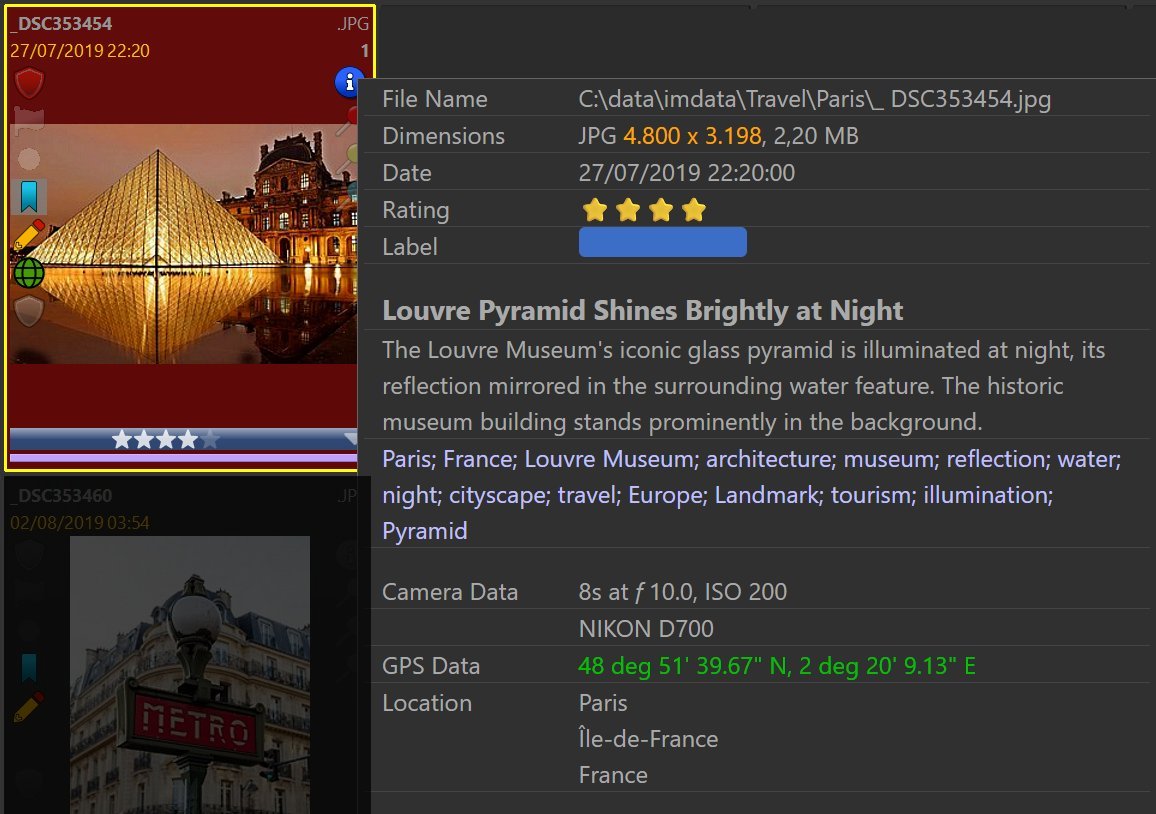1156x814 pixels.
Task: Click the description starting 'The Louvre Museum's iconic'
Action: coord(743,386)
